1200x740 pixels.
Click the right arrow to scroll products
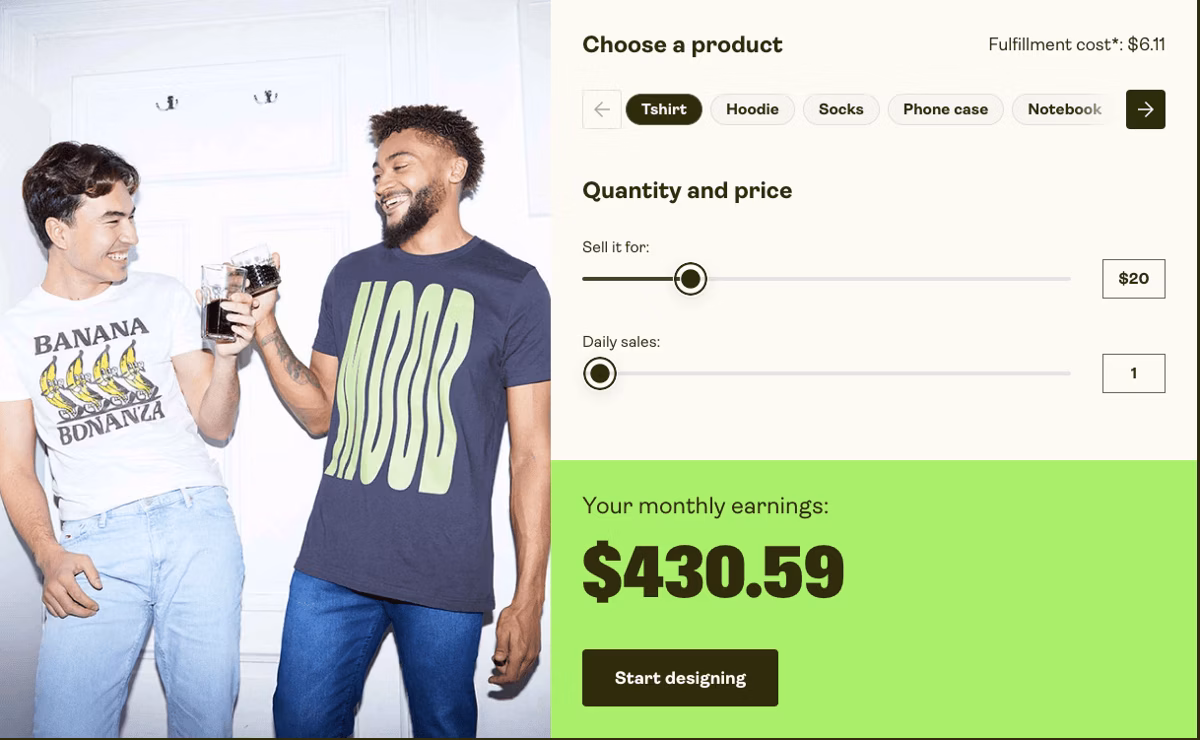[1145, 109]
